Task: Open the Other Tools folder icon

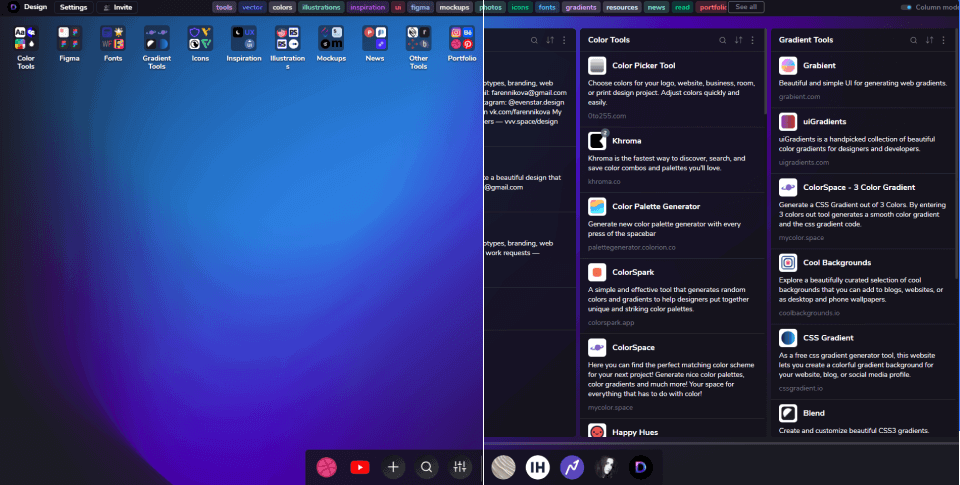Action: [x=418, y=38]
